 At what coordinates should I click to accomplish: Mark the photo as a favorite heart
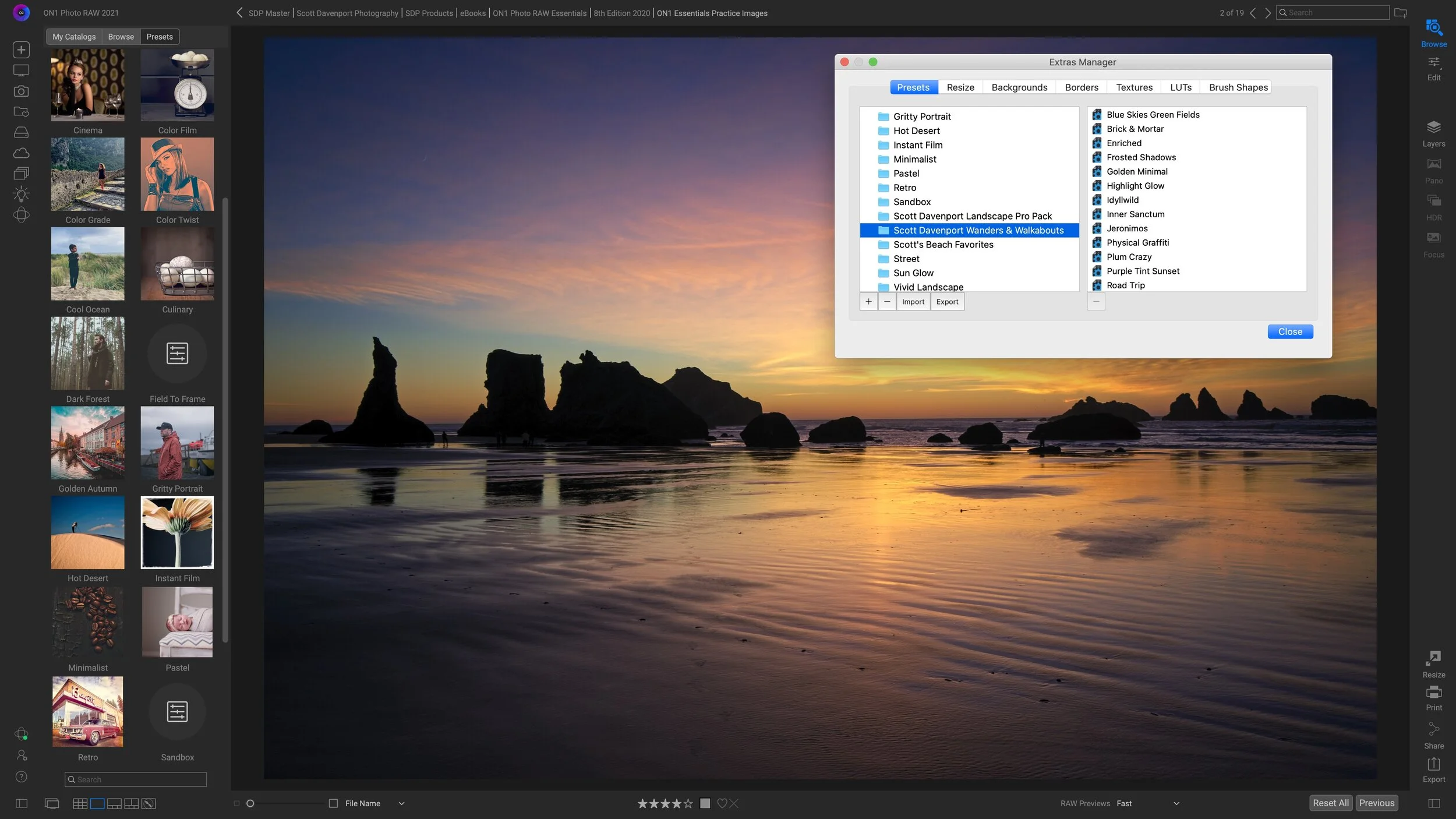coord(722,803)
